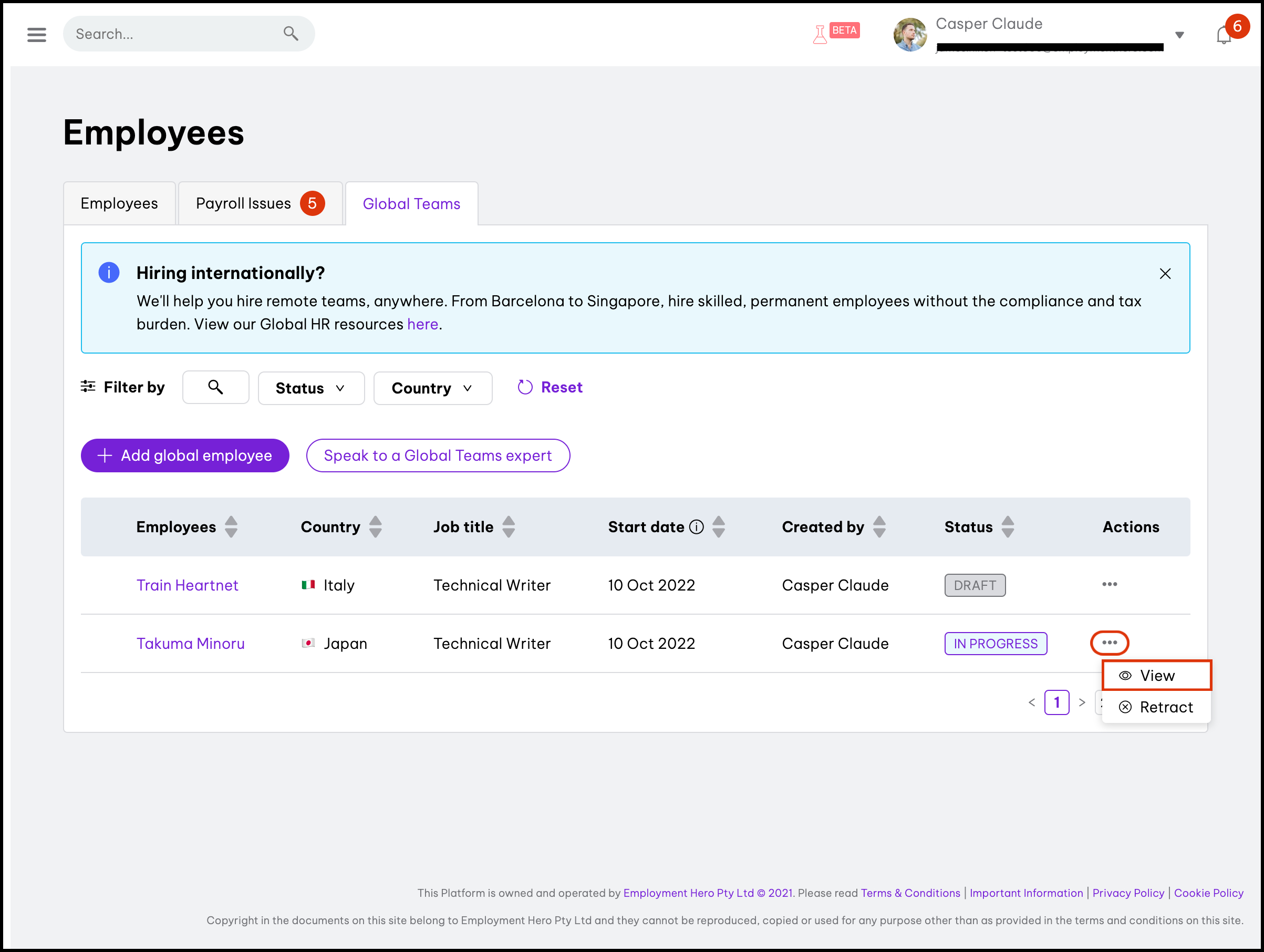Sort table by Status column
This screenshot has height=952, width=1264.
pyautogui.click(x=1008, y=527)
